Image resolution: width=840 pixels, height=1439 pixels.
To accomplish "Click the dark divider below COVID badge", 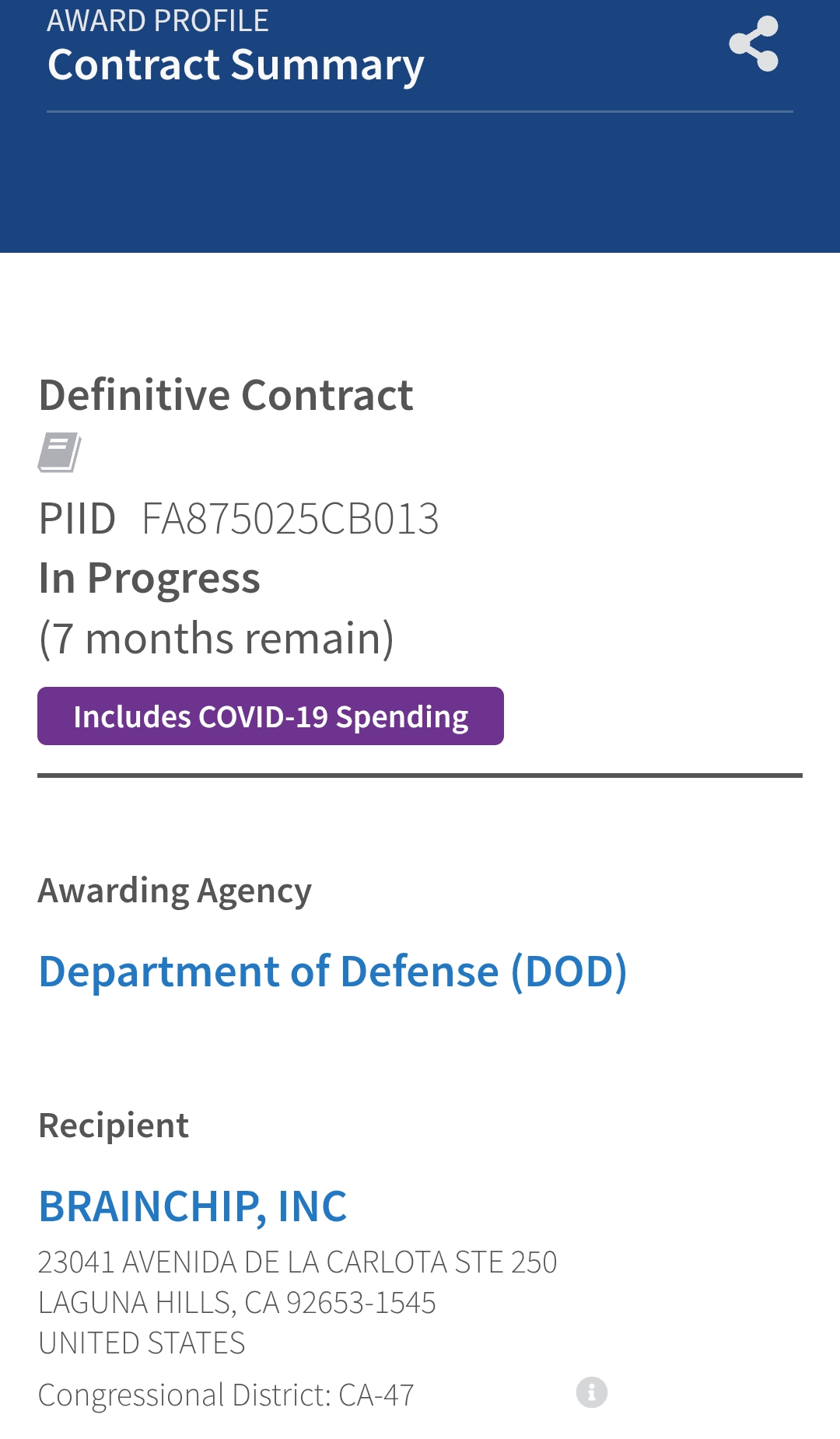I will click(x=420, y=776).
